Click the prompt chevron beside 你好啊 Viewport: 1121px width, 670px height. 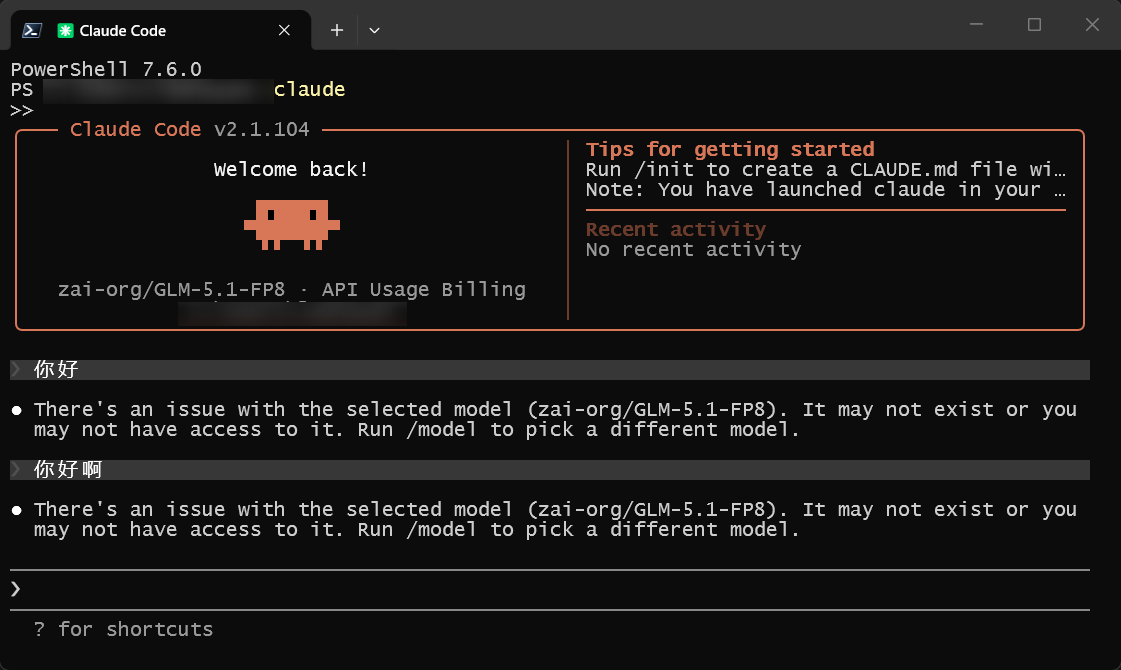[16, 469]
